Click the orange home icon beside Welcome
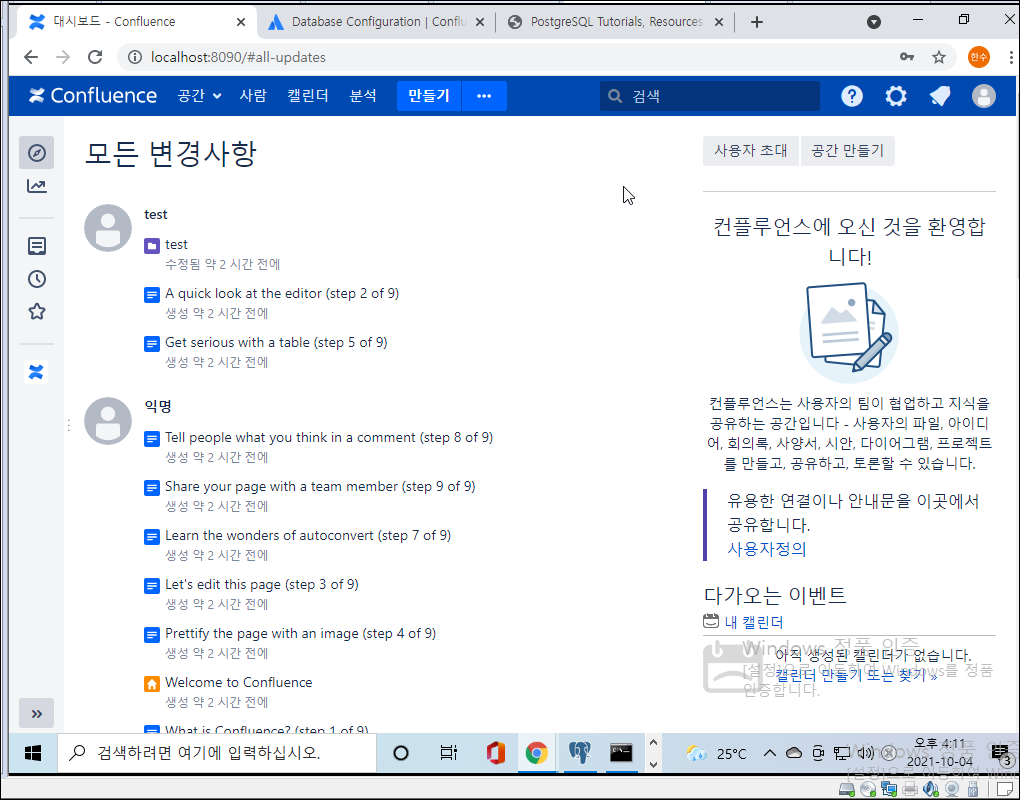This screenshot has width=1020, height=800. point(152,684)
